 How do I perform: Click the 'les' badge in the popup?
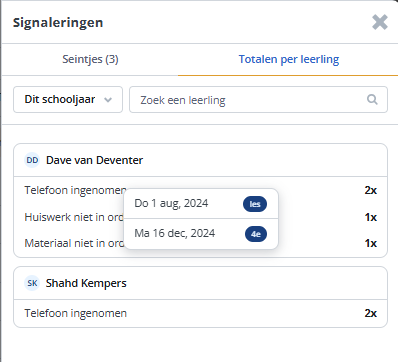coord(255,204)
